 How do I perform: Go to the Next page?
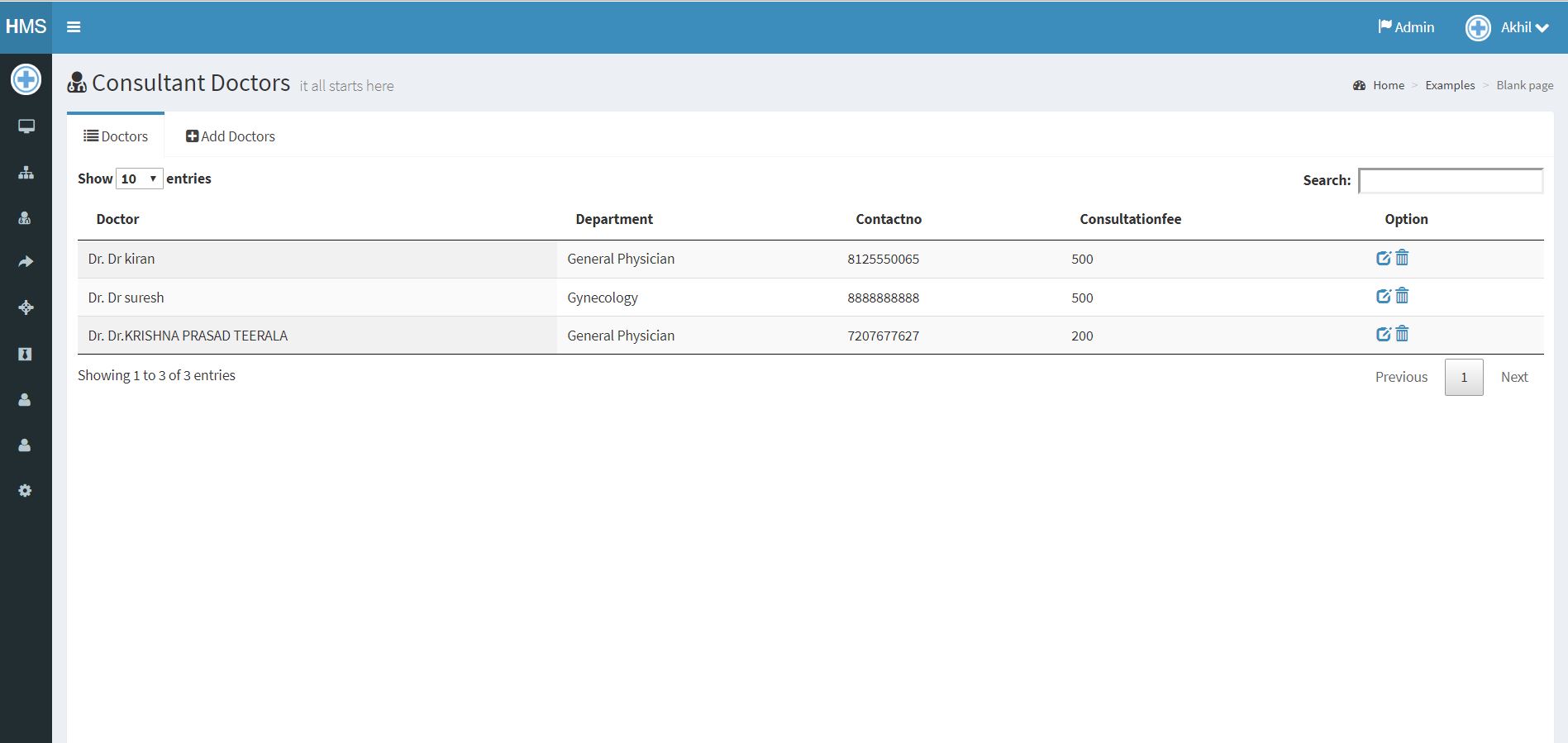[x=1513, y=377]
